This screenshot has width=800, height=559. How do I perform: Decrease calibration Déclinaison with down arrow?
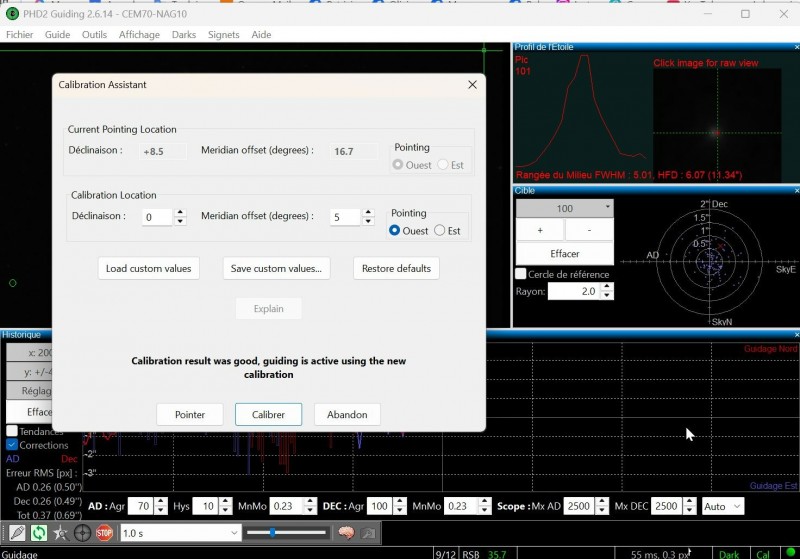(x=180, y=221)
